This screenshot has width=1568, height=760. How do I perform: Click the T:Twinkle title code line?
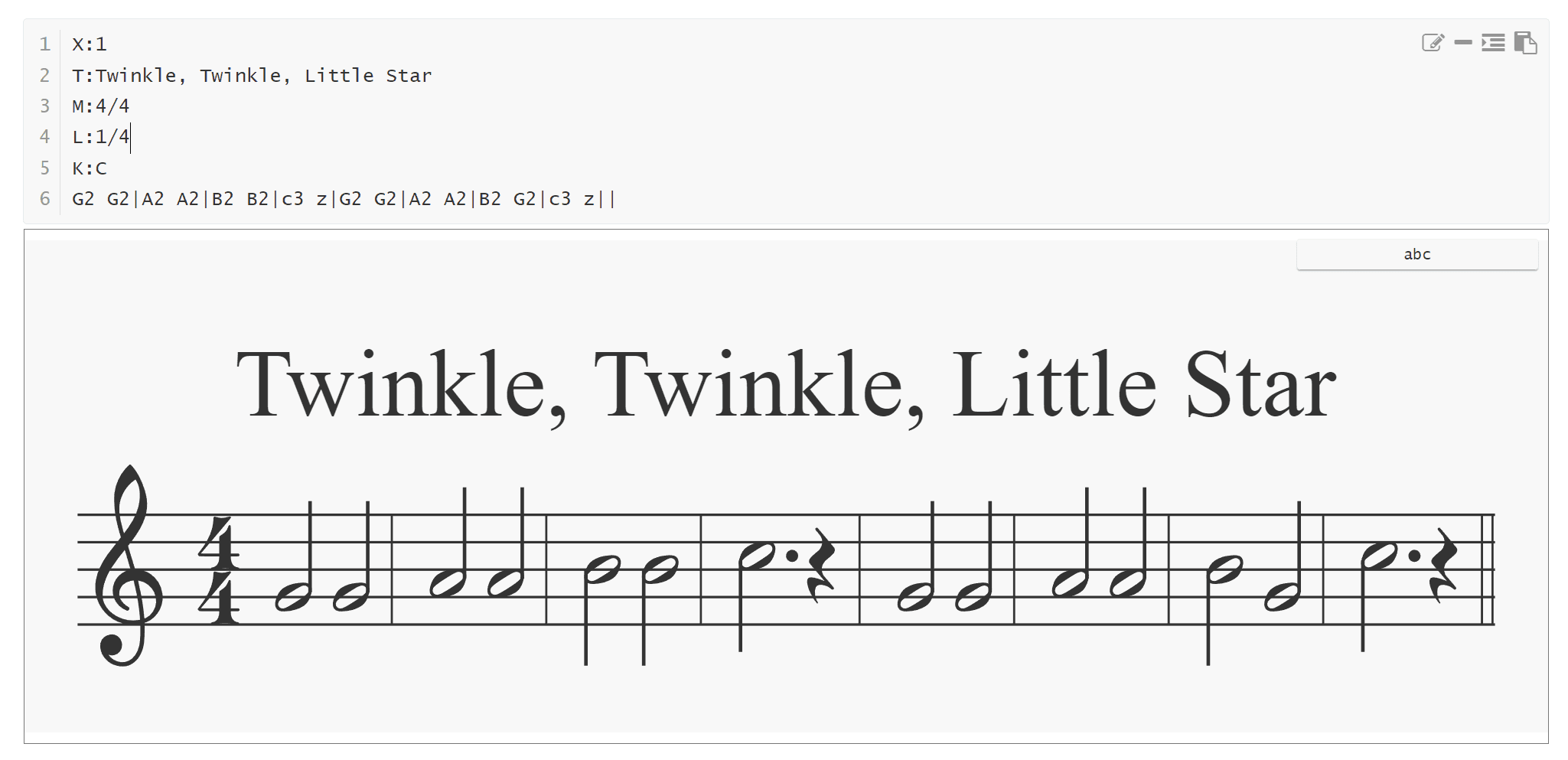(252, 76)
